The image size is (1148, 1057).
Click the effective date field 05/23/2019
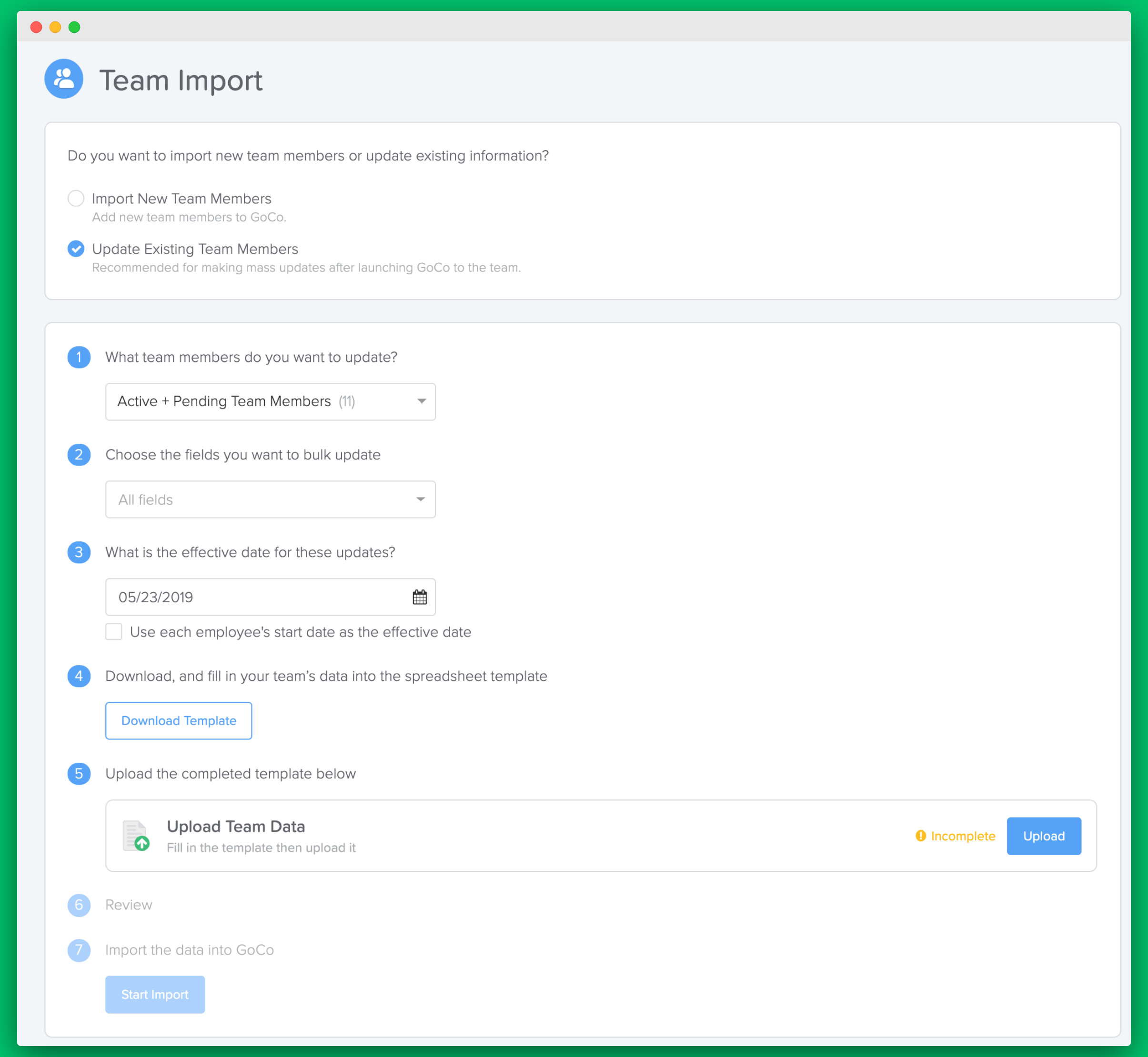point(270,597)
